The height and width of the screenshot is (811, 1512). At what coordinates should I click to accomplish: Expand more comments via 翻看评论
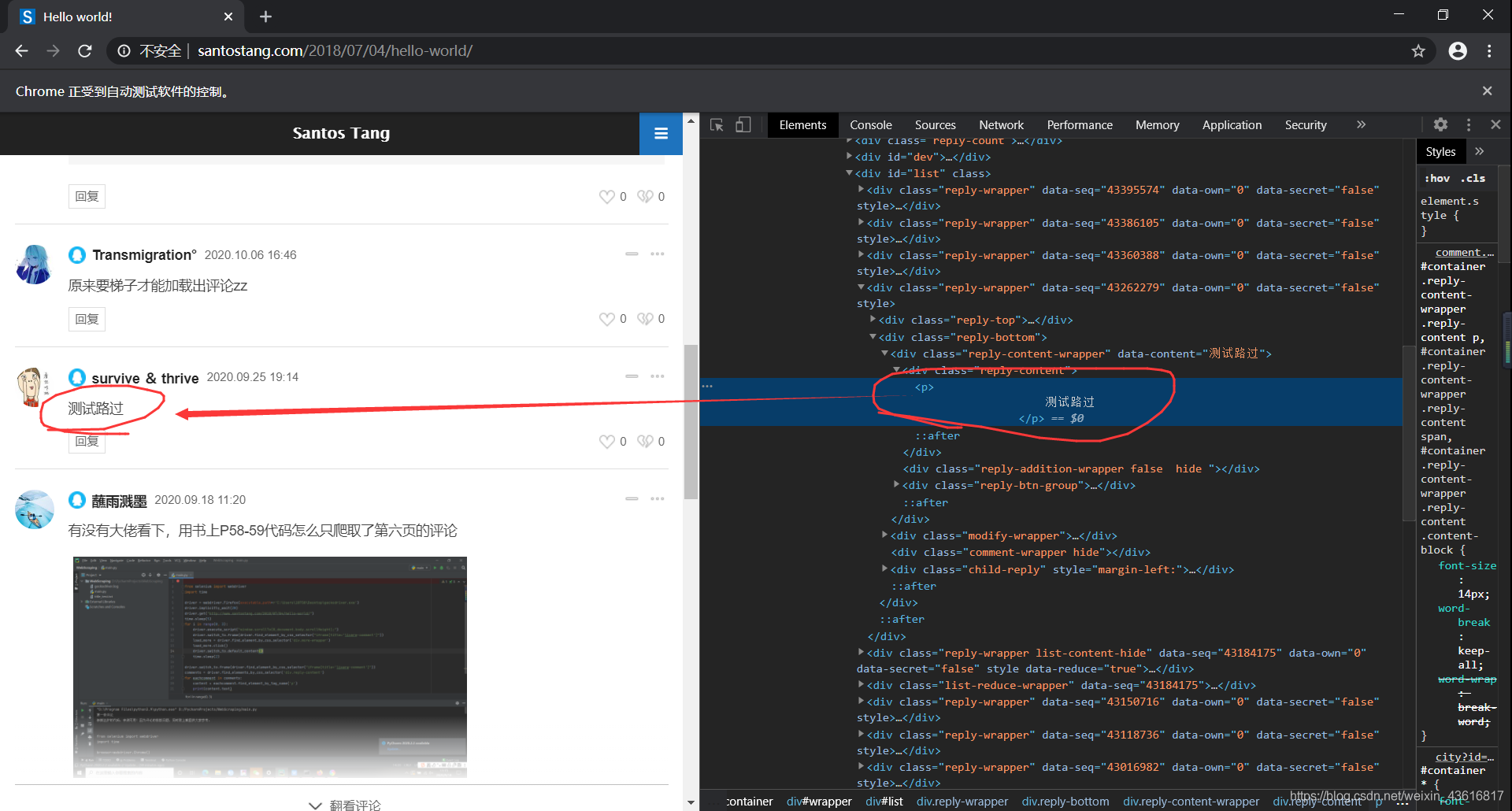(x=345, y=804)
